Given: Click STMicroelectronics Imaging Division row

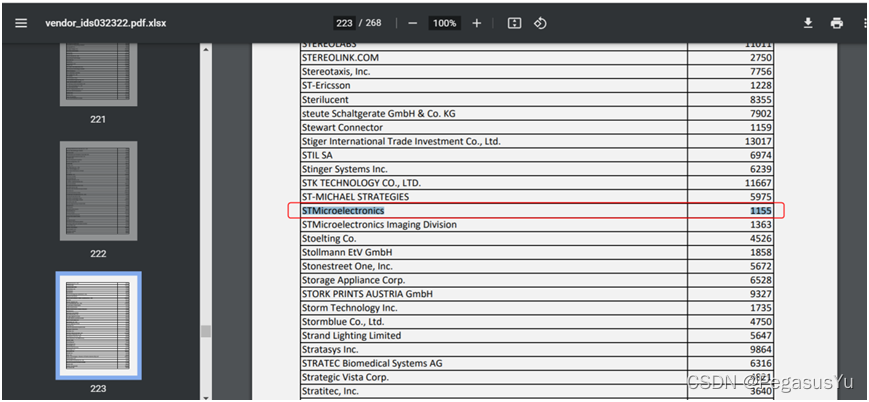Looking at the screenshot, I should (x=536, y=225).
